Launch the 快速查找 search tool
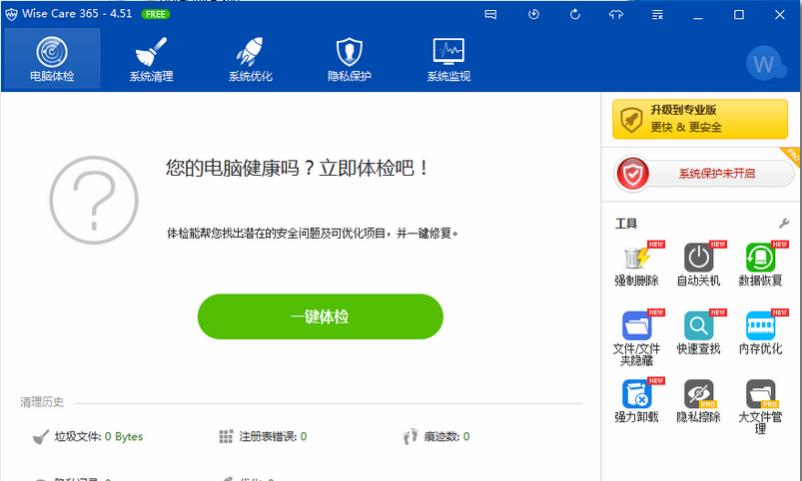The height and width of the screenshot is (481, 802). point(698,333)
